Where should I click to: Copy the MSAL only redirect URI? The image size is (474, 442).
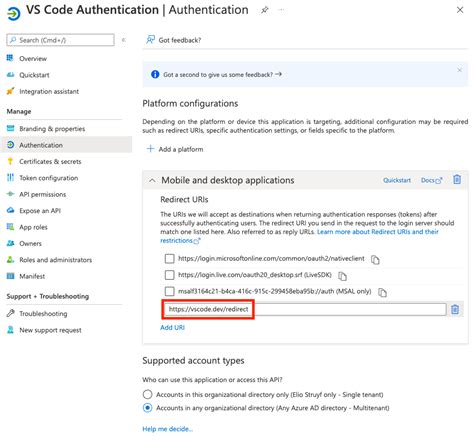(382, 292)
